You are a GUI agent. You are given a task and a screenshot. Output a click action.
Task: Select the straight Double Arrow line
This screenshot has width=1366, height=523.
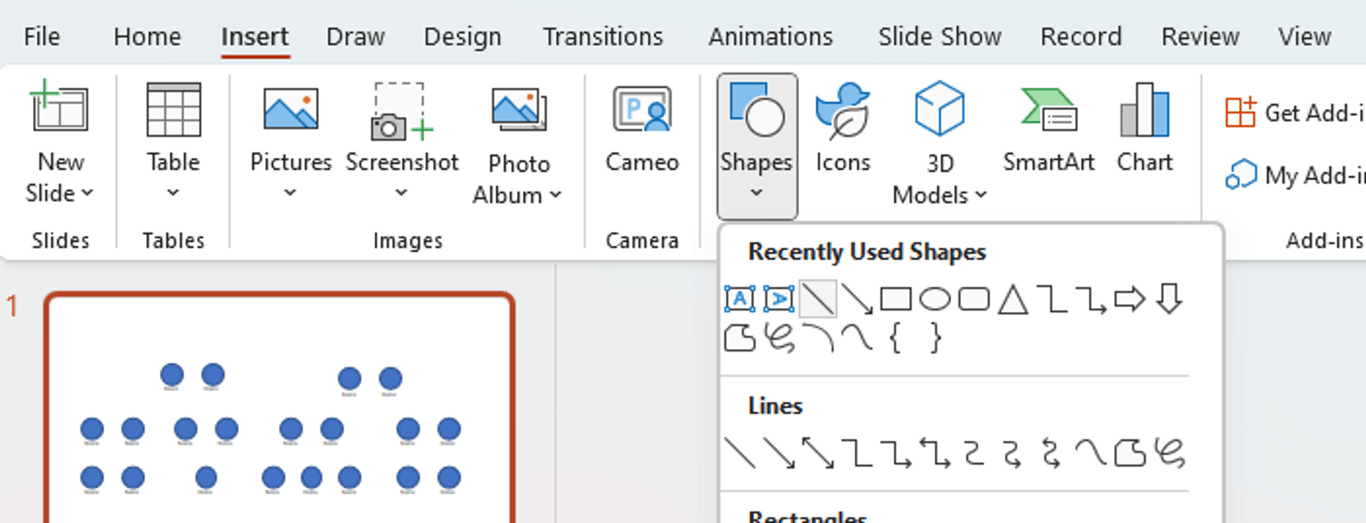[x=818, y=453]
